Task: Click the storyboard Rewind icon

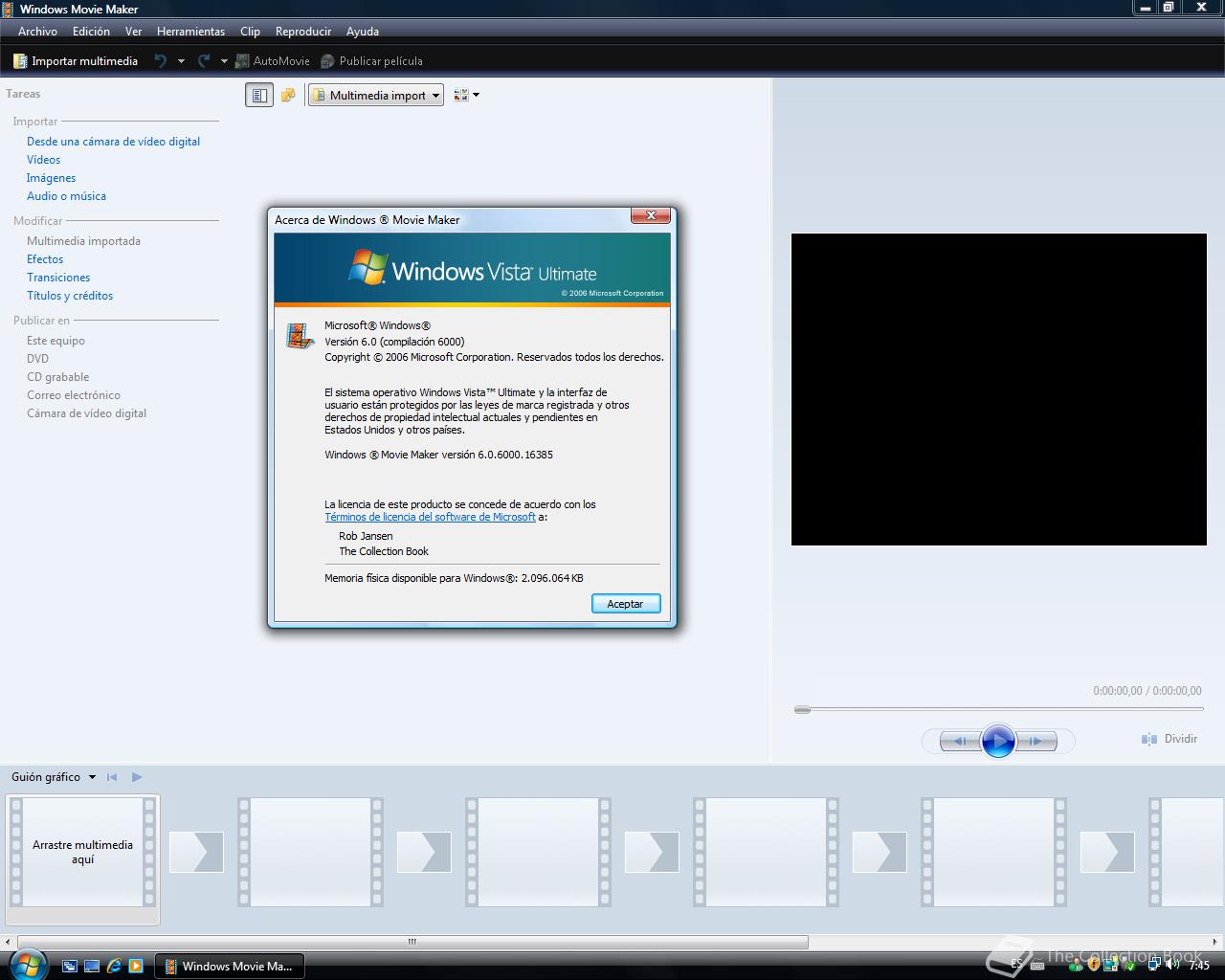Action: pyautogui.click(x=112, y=777)
